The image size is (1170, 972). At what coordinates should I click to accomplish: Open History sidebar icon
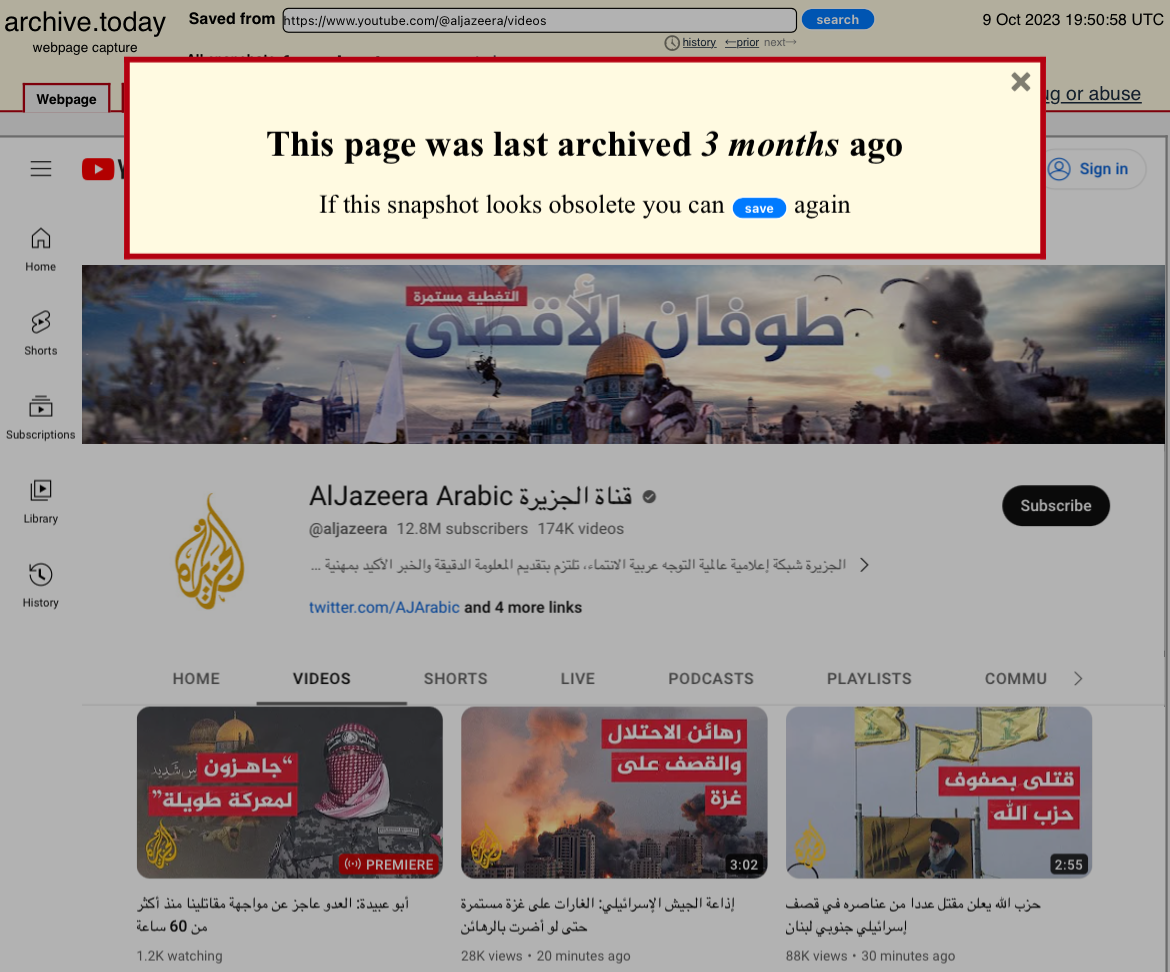[x=40, y=586]
